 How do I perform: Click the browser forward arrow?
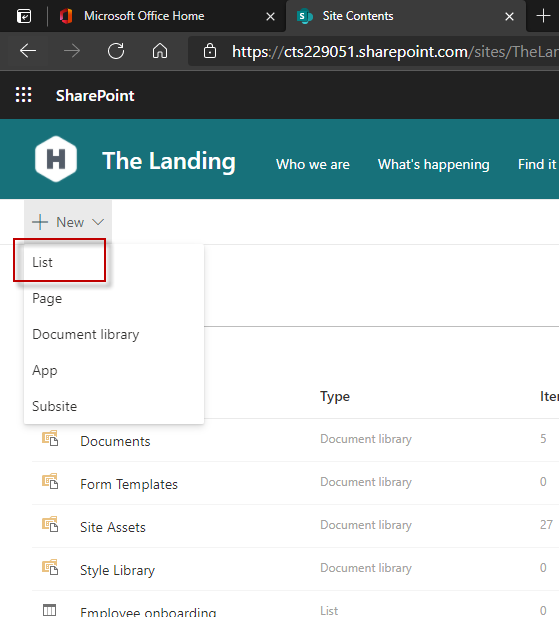point(72,51)
